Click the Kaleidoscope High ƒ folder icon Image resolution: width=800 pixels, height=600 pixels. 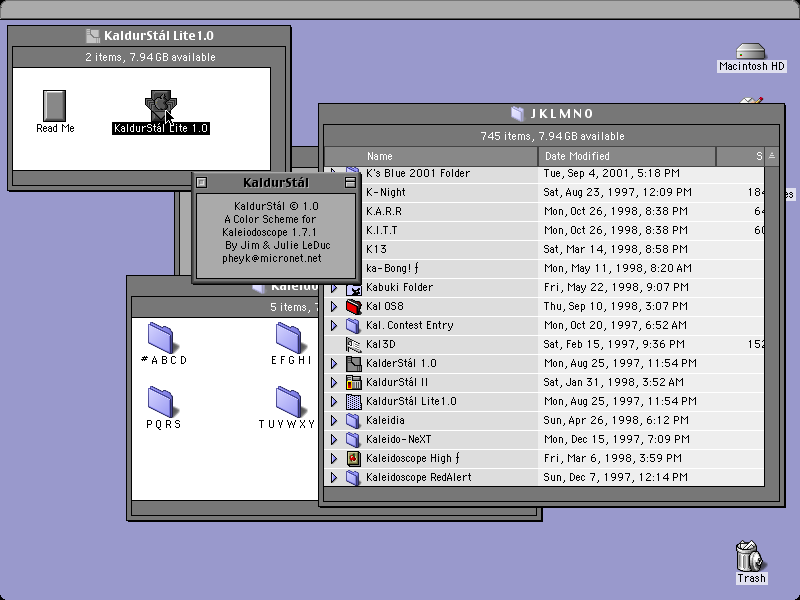click(354, 459)
